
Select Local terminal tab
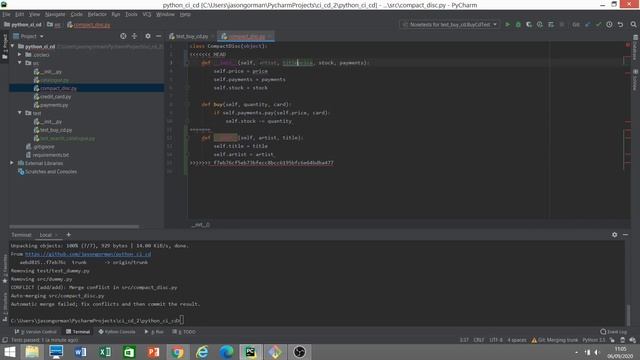pos(46,235)
